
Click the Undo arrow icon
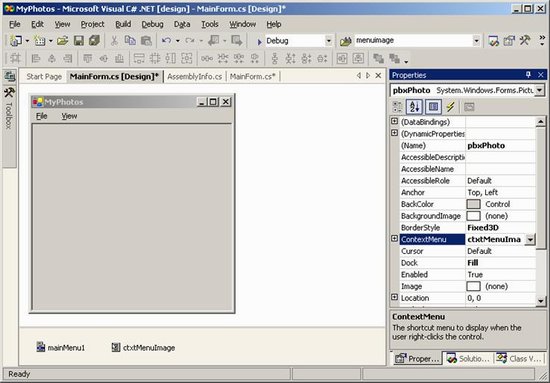[166, 41]
